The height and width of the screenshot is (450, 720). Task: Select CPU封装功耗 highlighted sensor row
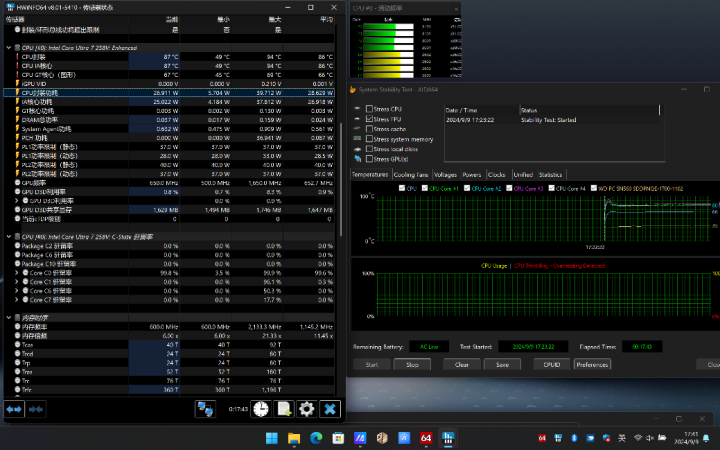coord(169,93)
